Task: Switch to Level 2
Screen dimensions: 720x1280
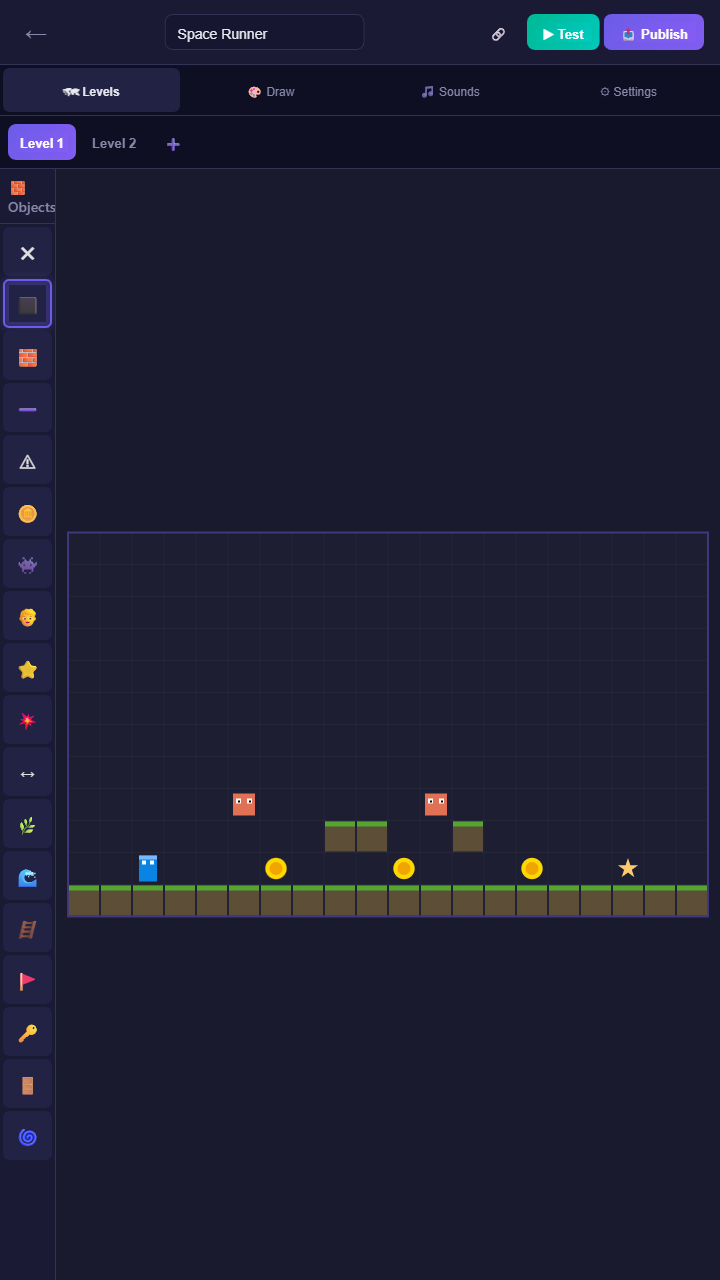Action: (x=114, y=143)
